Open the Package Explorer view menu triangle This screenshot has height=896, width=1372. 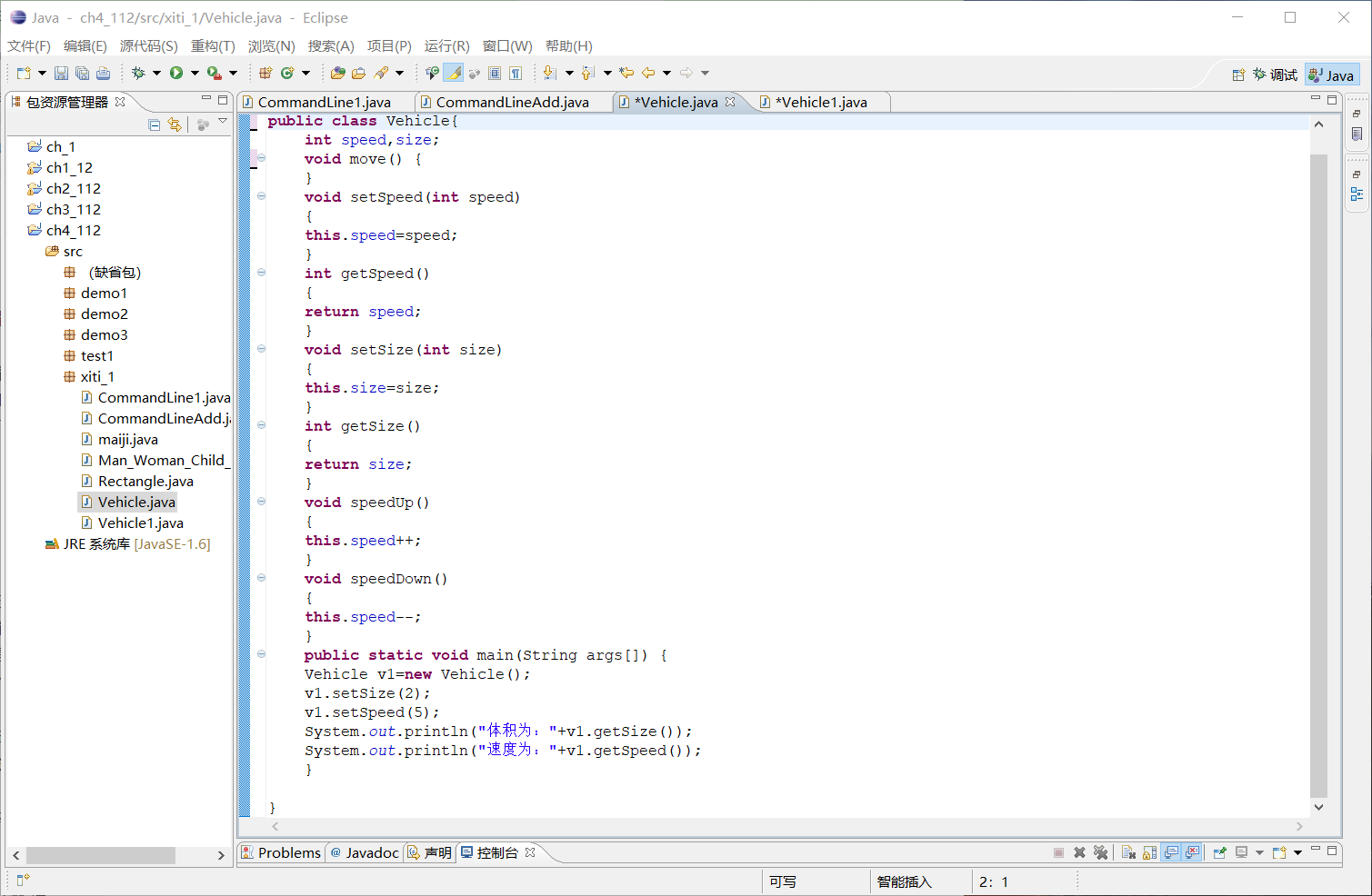point(223,122)
